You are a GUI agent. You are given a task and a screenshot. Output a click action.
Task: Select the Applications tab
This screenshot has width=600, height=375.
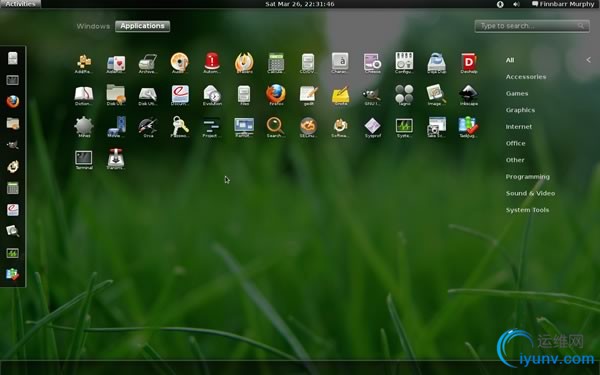[142, 26]
